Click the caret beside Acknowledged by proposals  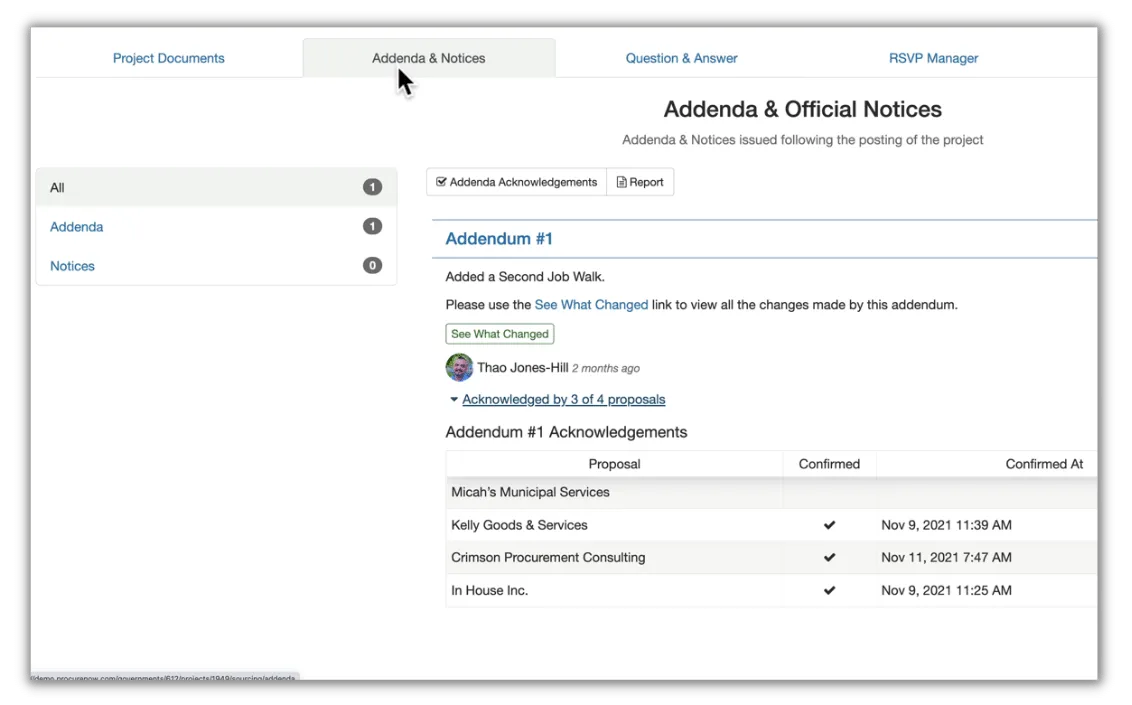tap(453, 399)
